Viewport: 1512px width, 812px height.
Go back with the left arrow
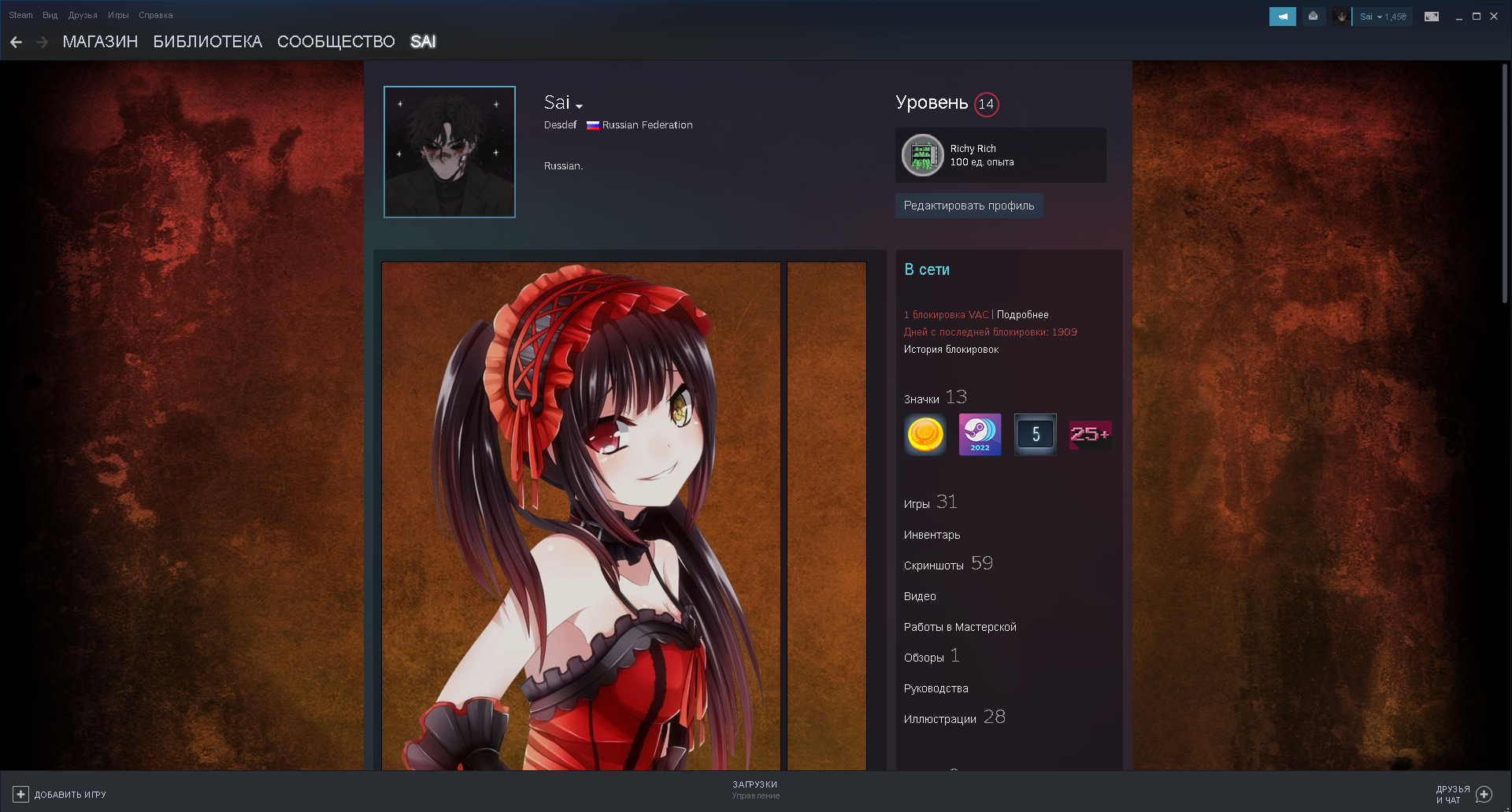pyautogui.click(x=17, y=42)
